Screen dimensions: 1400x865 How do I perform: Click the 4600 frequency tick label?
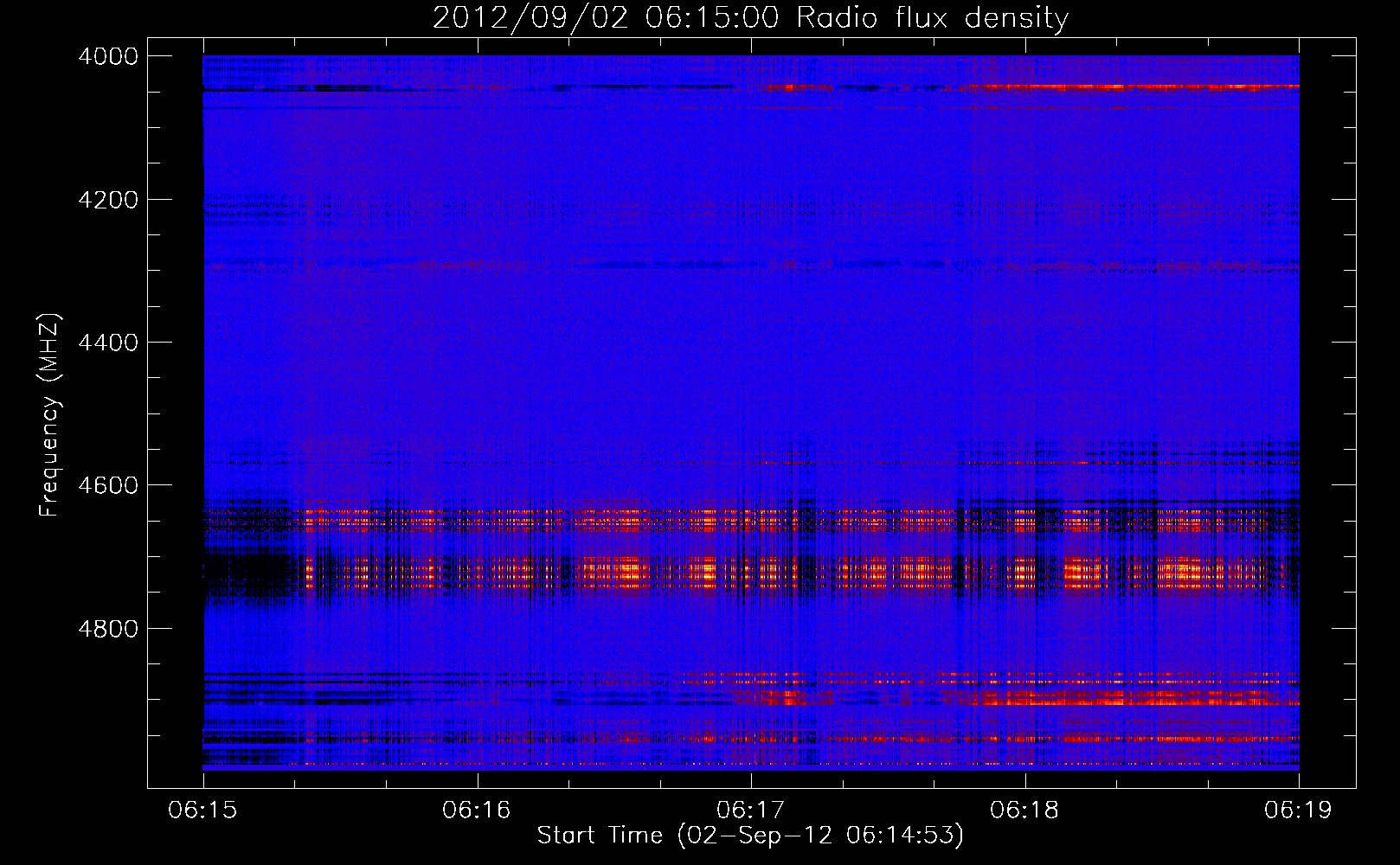108,485
